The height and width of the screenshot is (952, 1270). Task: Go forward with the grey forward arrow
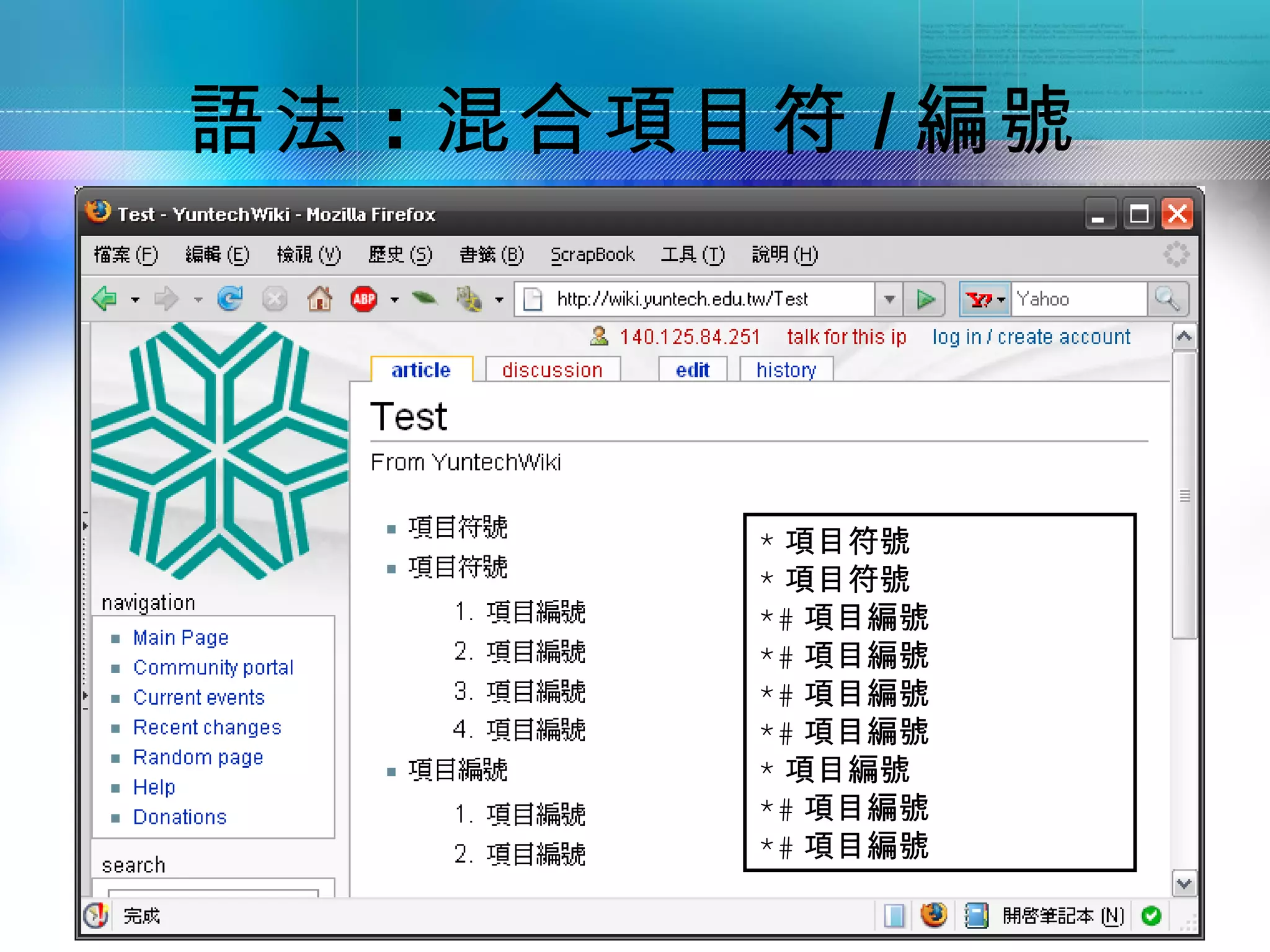(x=166, y=299)
